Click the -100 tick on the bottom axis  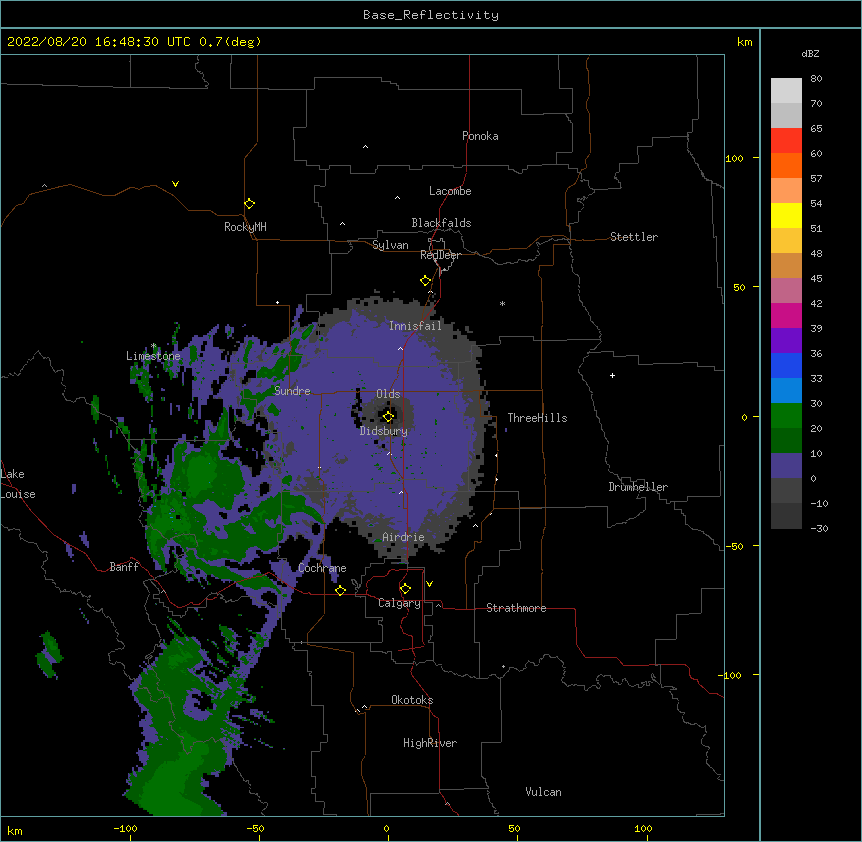tap(125, 829)
